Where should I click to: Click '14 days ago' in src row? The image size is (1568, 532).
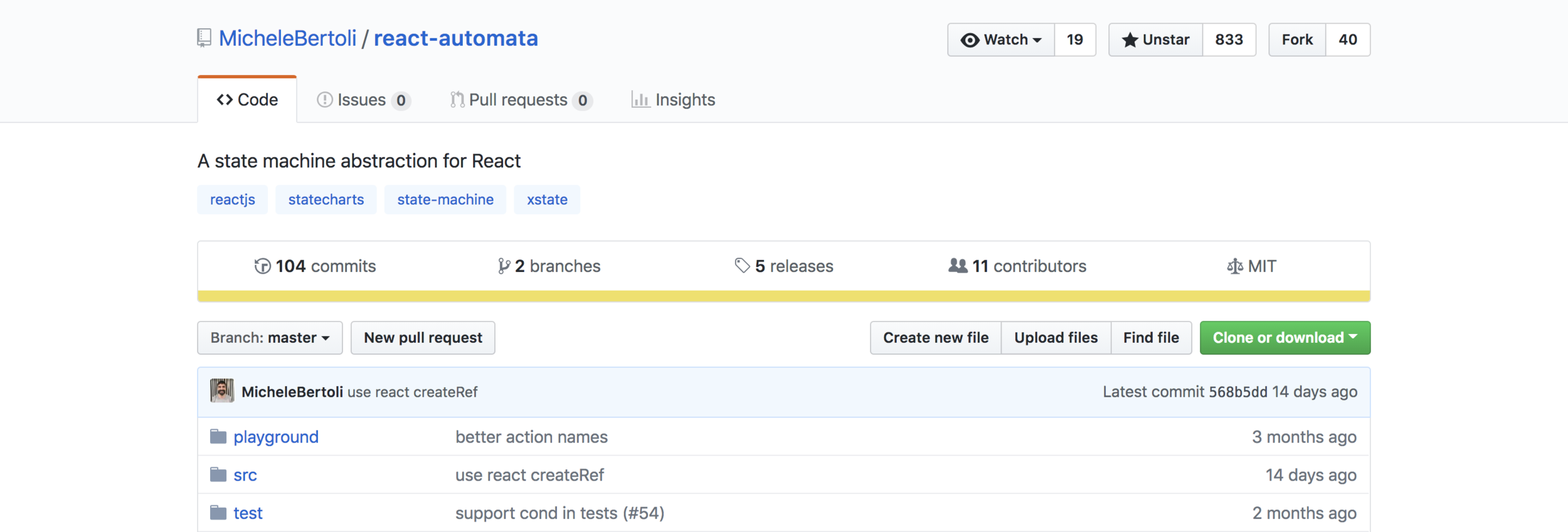(x=1311, y=475)
